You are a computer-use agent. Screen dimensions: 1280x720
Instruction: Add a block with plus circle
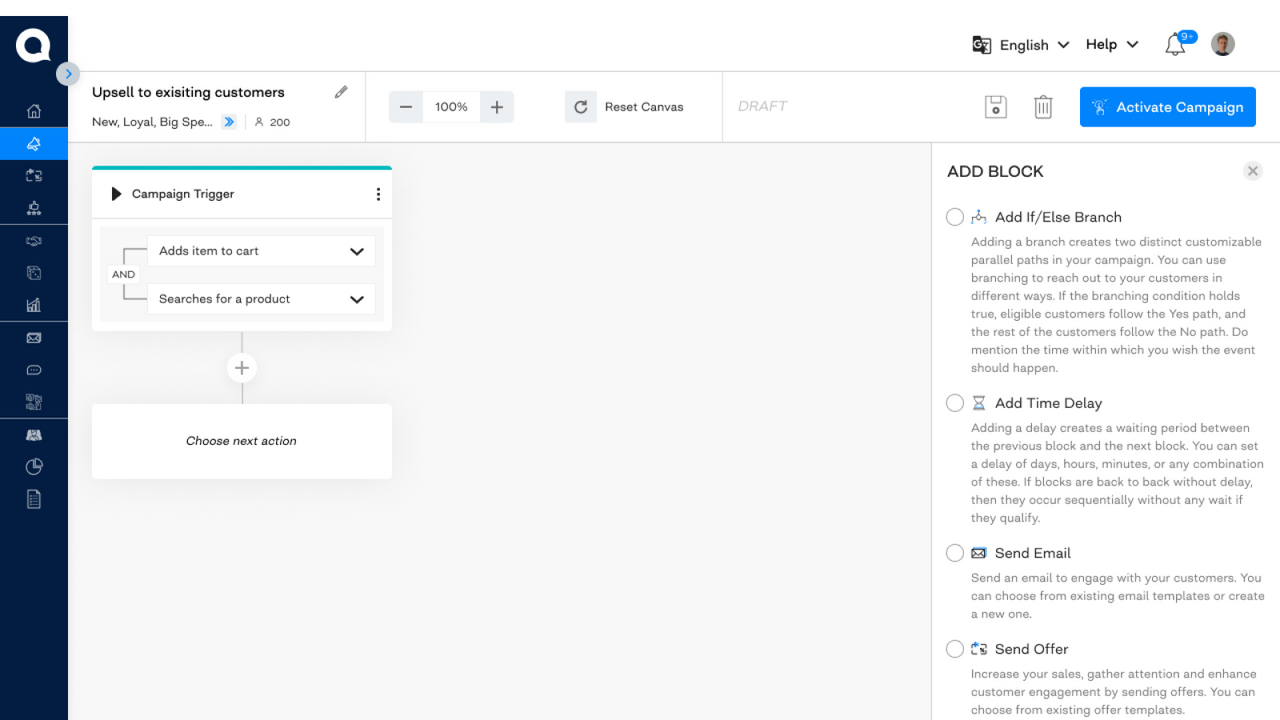[x=241, y=368]
